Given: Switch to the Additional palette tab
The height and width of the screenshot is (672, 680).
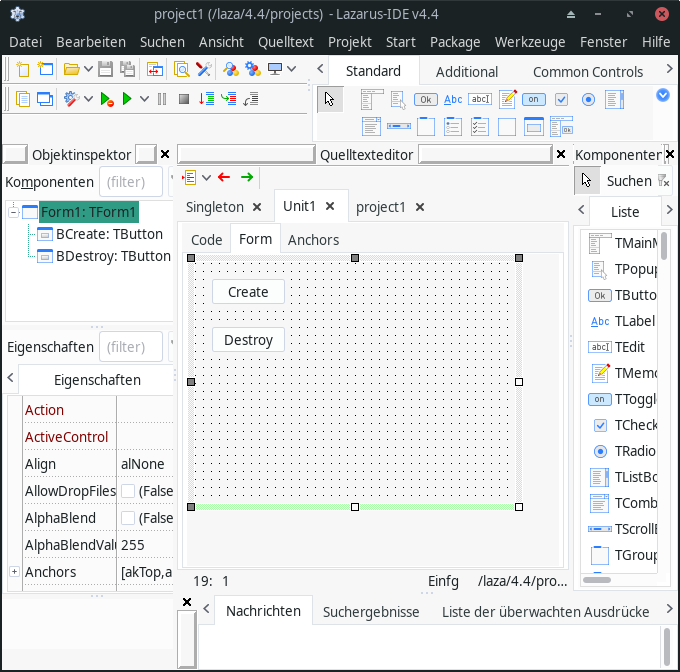Looking at the screenshot, I should coord(466,72).
